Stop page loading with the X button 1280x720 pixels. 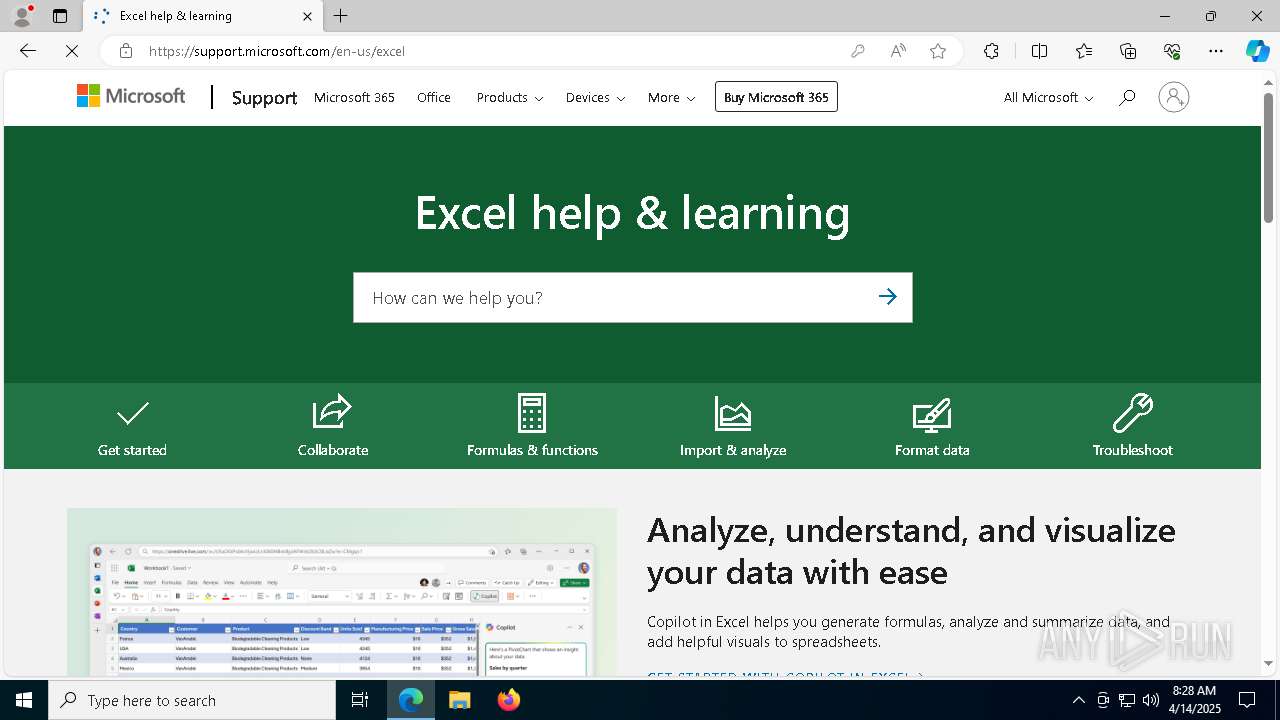tap(72, 51)
